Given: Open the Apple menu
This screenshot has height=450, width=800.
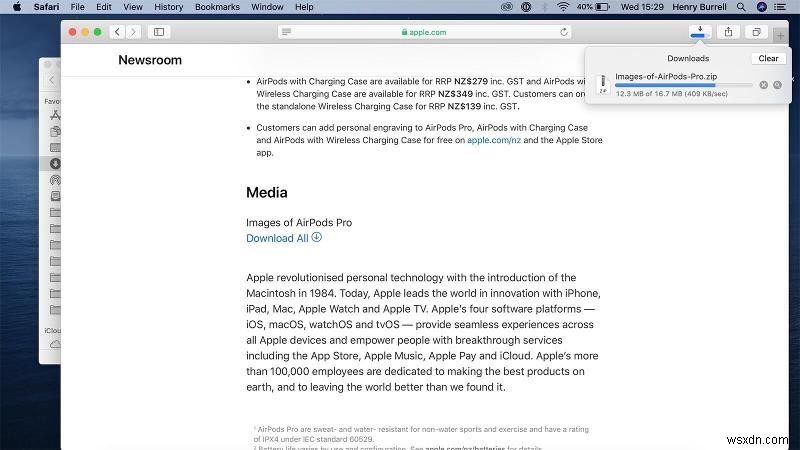Looking at the screenshot, I should 17,7.
